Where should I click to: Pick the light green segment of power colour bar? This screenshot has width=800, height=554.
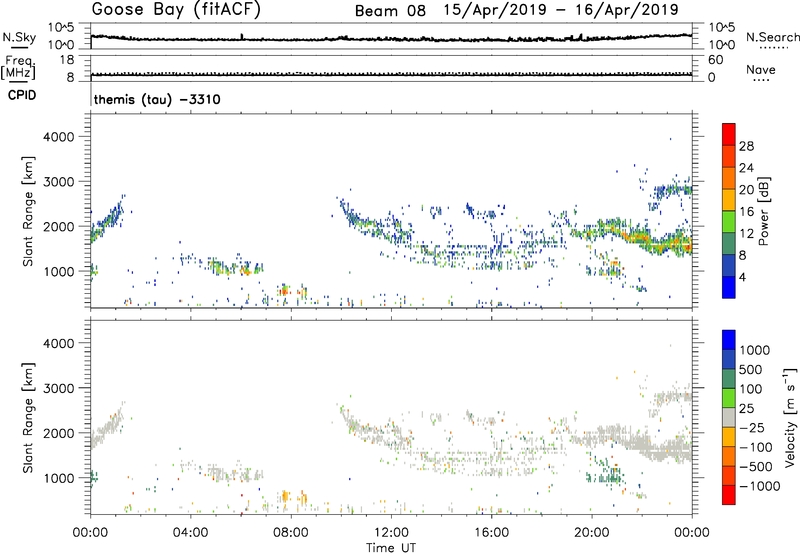coord(729,222)
